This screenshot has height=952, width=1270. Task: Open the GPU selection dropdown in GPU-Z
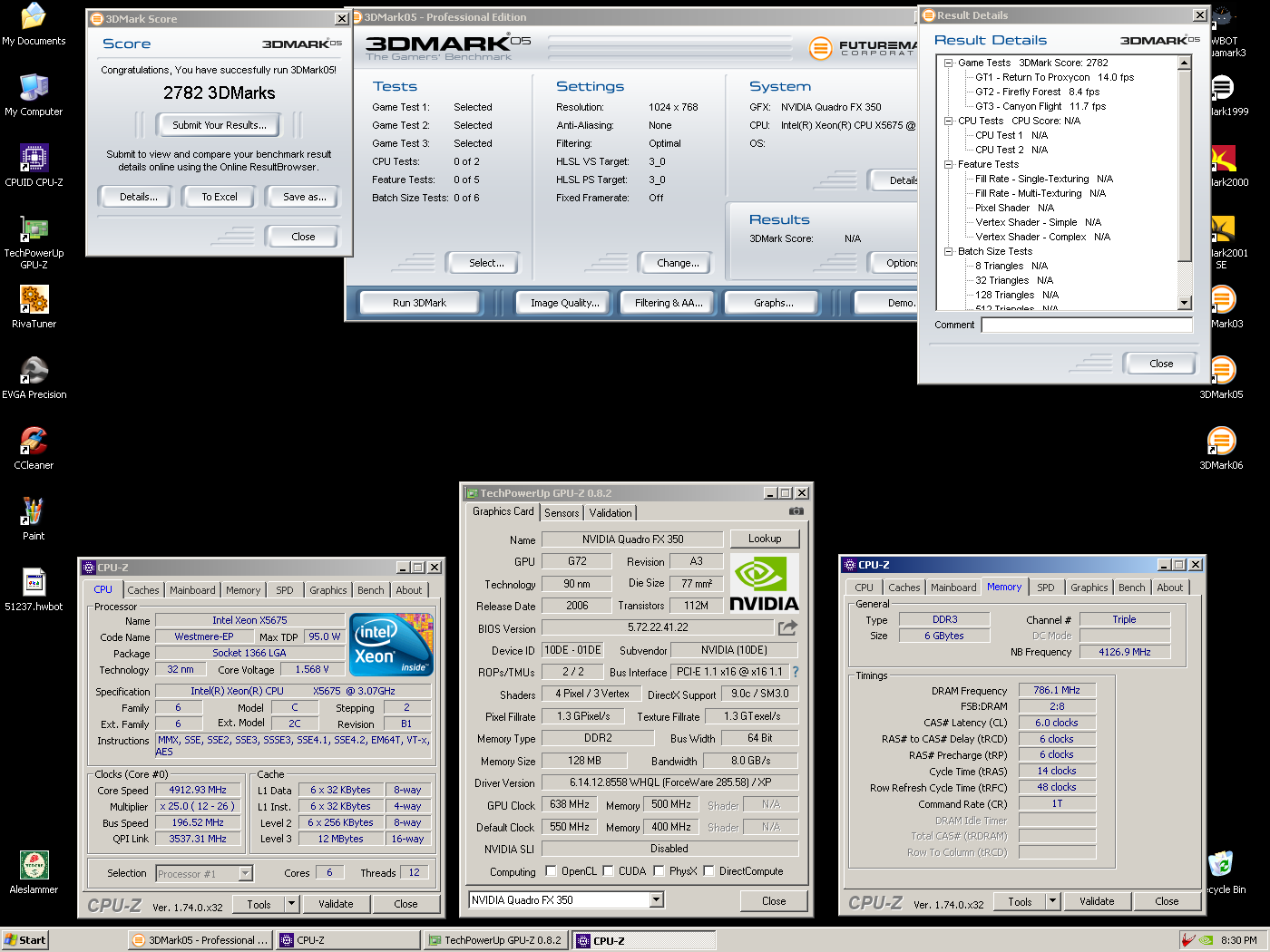657,900
